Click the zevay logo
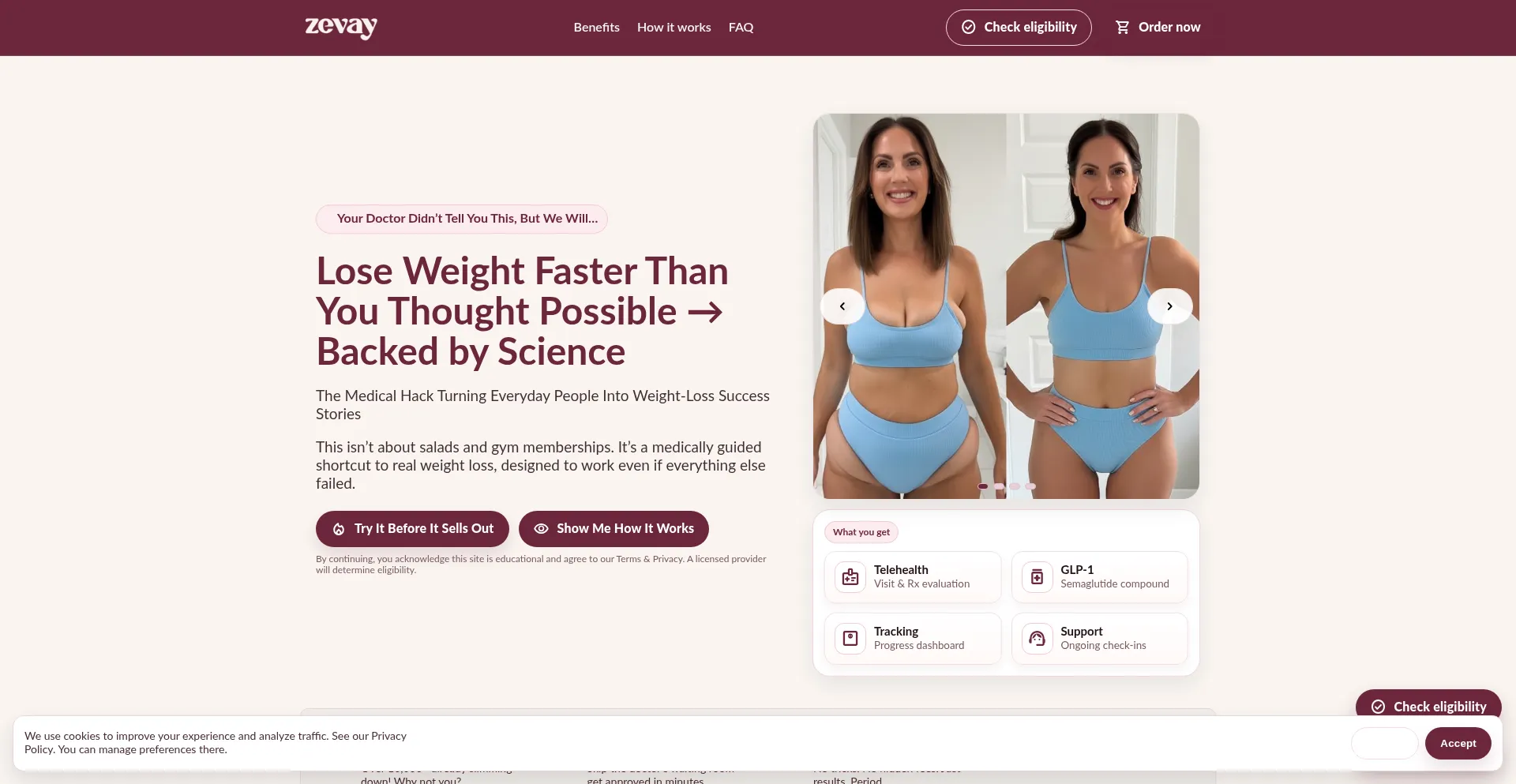Screen dimensions: 1516x784 341,28
